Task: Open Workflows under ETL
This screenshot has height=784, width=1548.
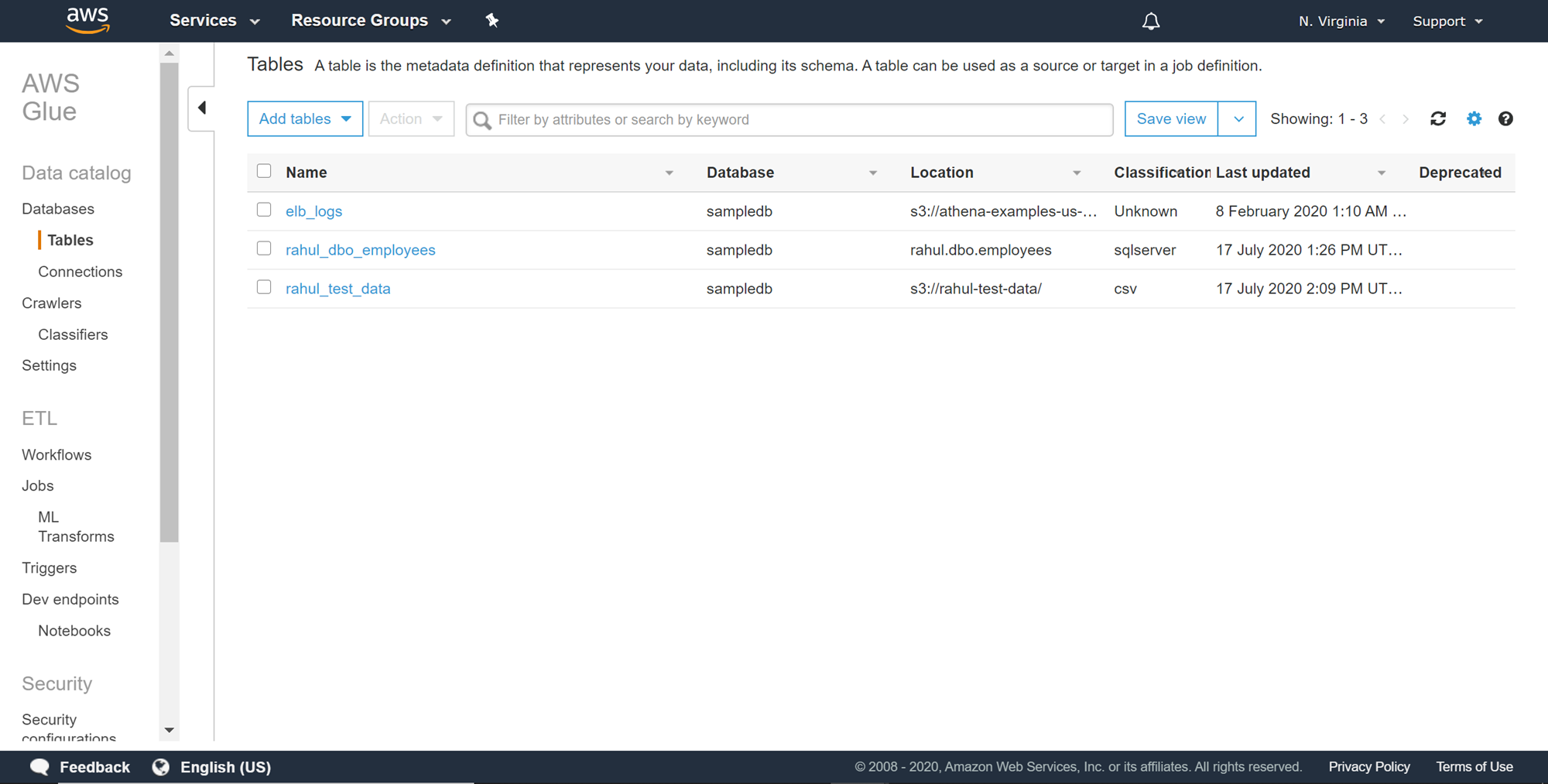Action: coord(57,455)
